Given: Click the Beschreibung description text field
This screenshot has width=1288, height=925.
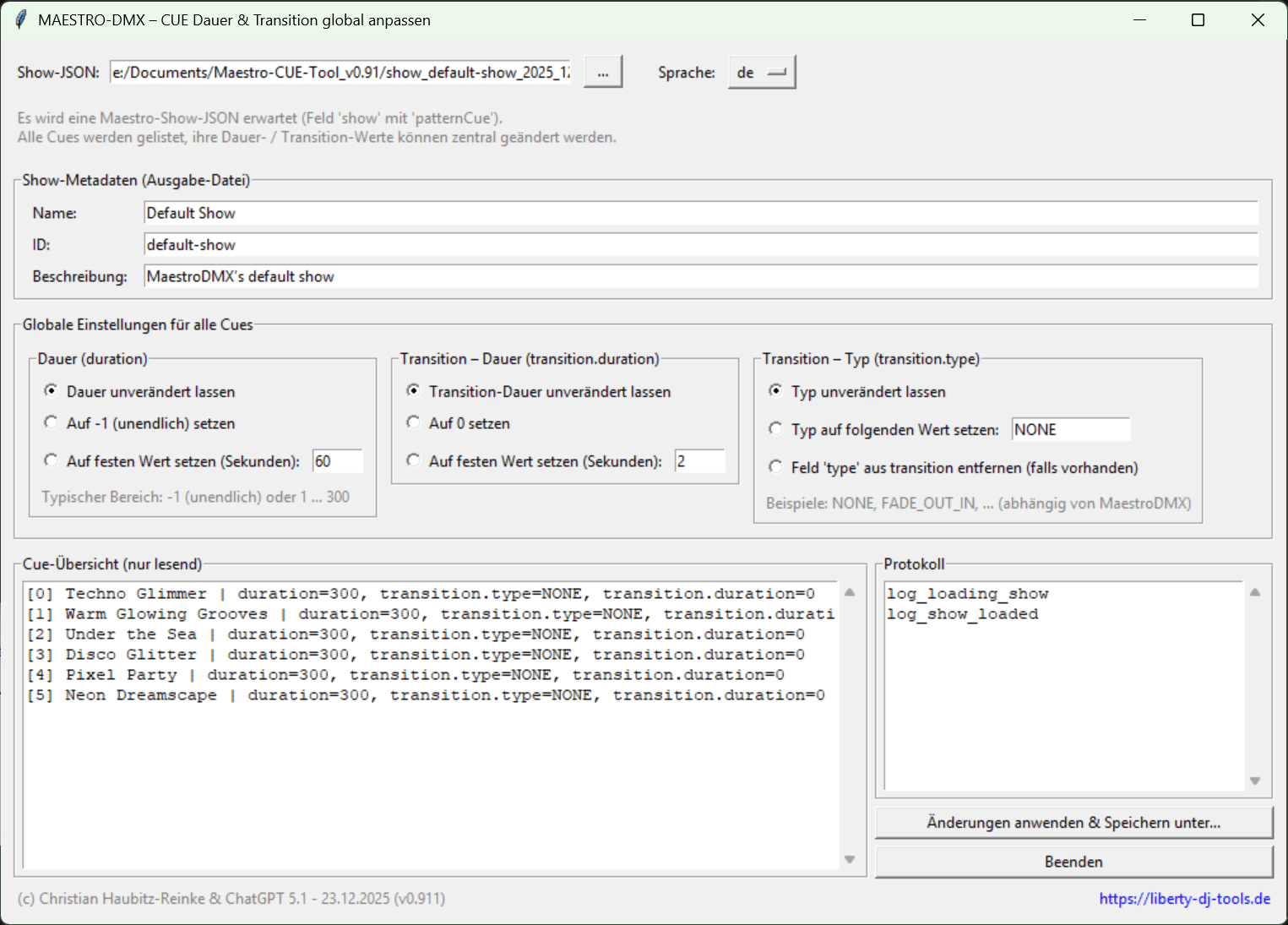Looking at the screenshot, I should (x=700, y=276).
